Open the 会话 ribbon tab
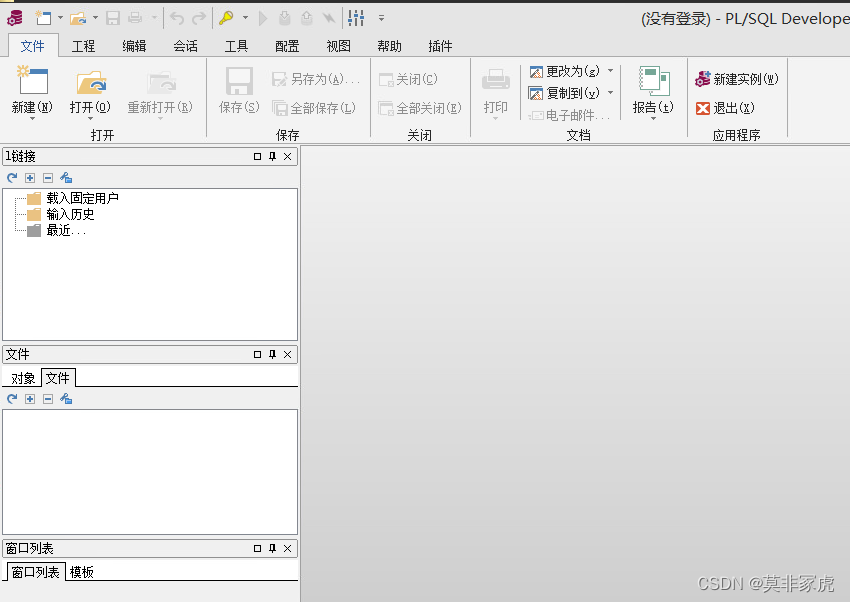The height and width of the screenshot is (602, 850). pyautogui.click(x=185, y=46)
